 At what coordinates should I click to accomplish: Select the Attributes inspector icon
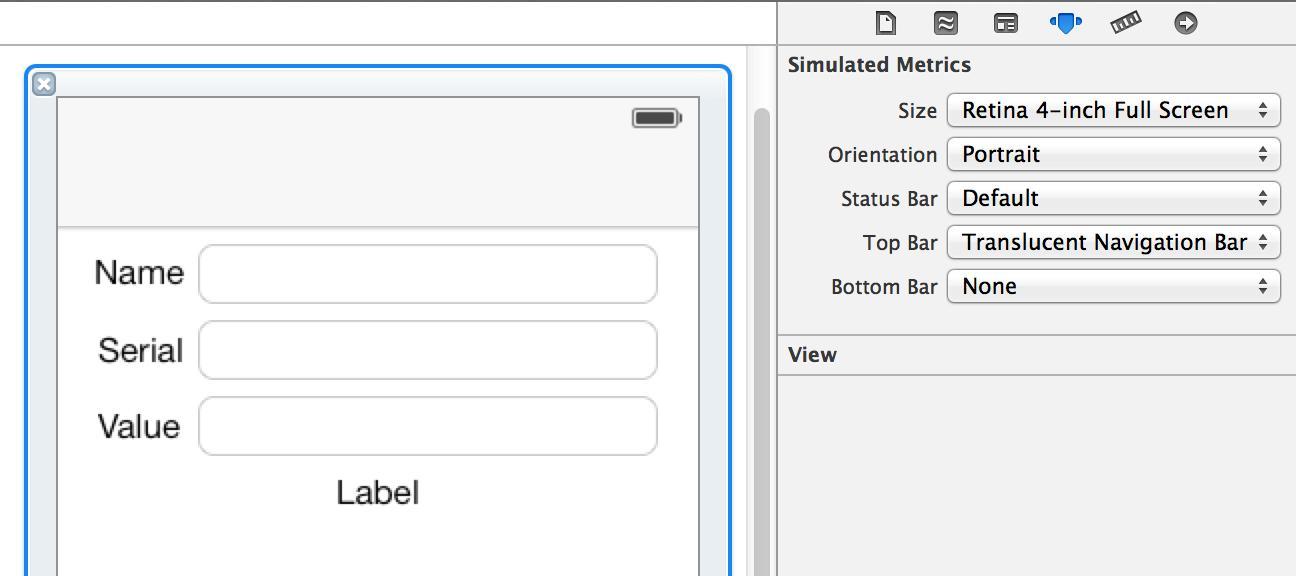[x=1065, y=22]
